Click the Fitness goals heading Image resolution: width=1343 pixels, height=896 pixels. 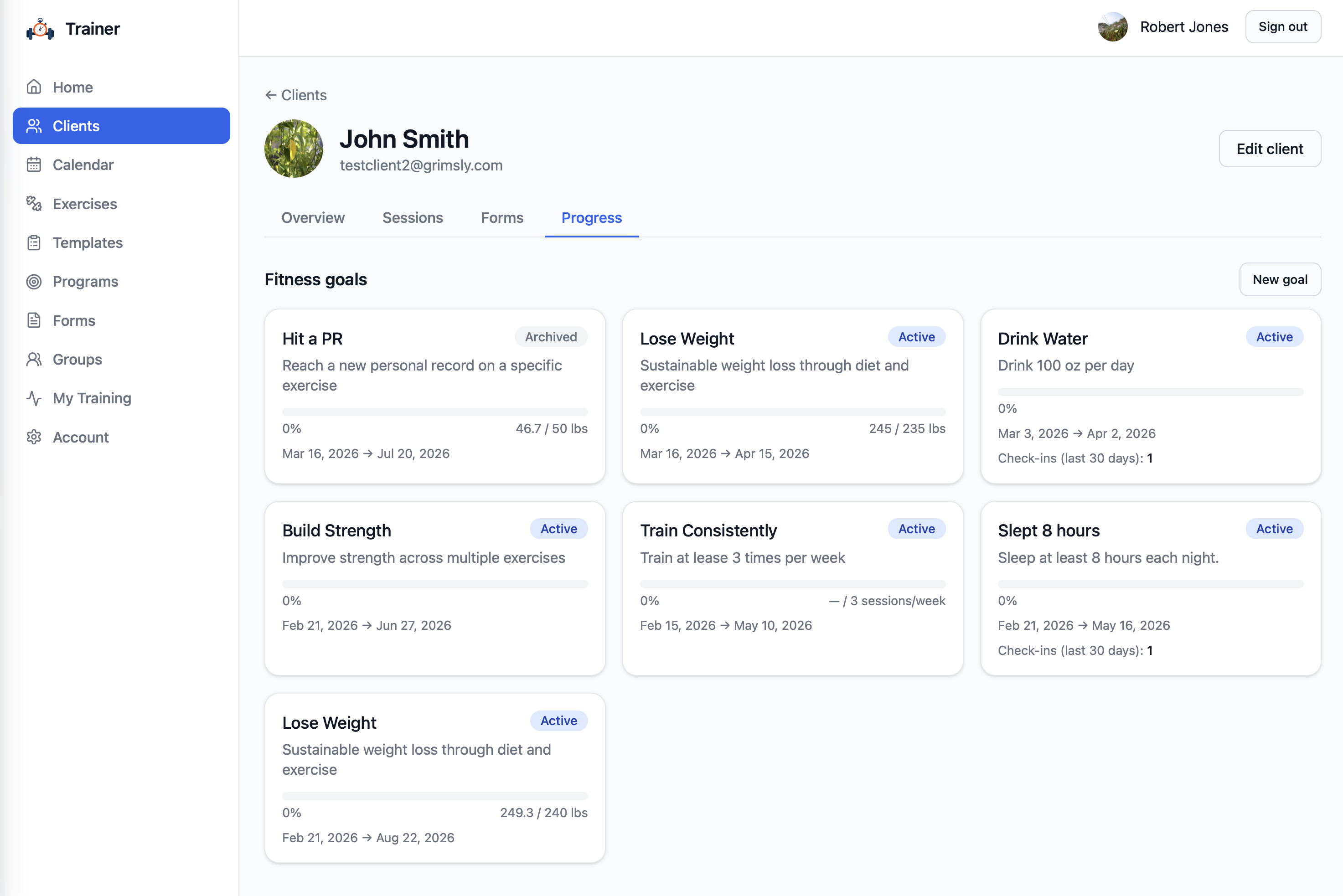pos(315,279)
